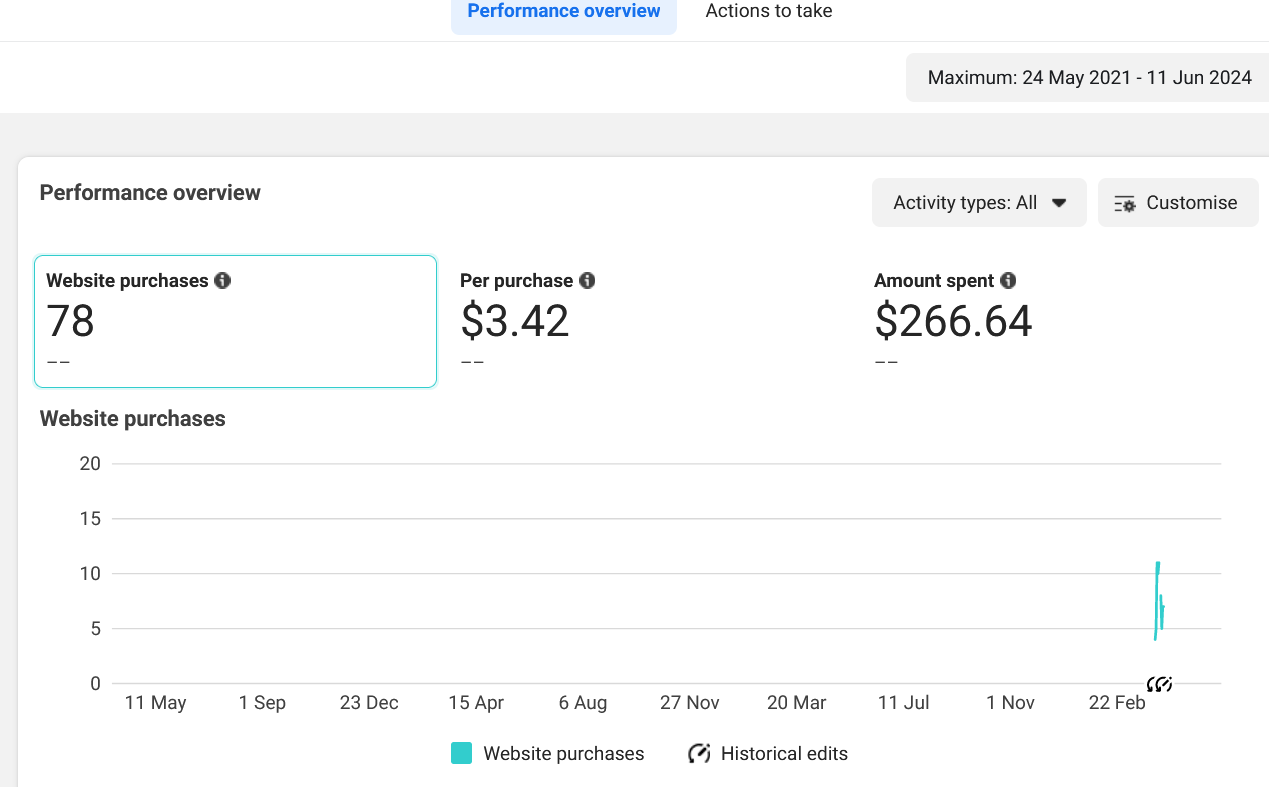Click the teal purchases spike in the chart
The image size is (1269, 787).
[1159, 600]
